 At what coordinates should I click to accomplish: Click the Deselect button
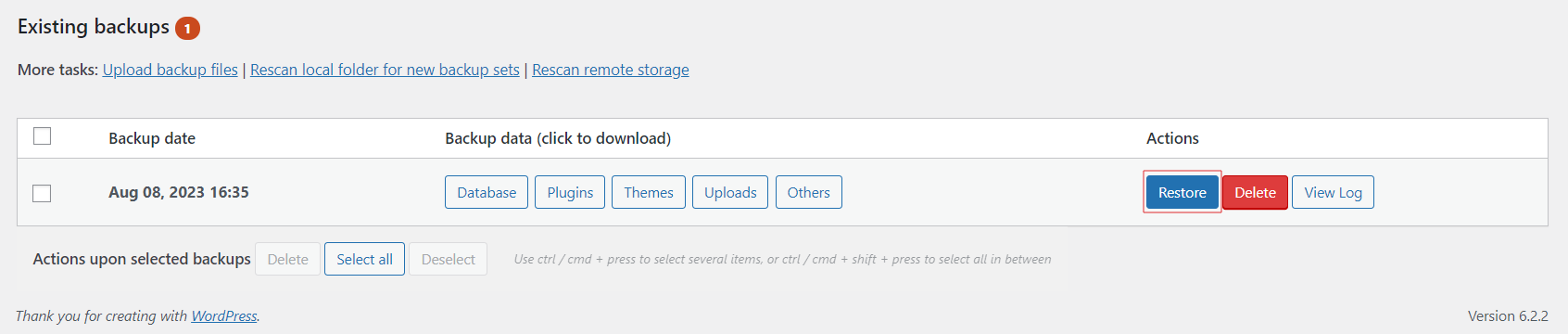click(x=448, y=259)
